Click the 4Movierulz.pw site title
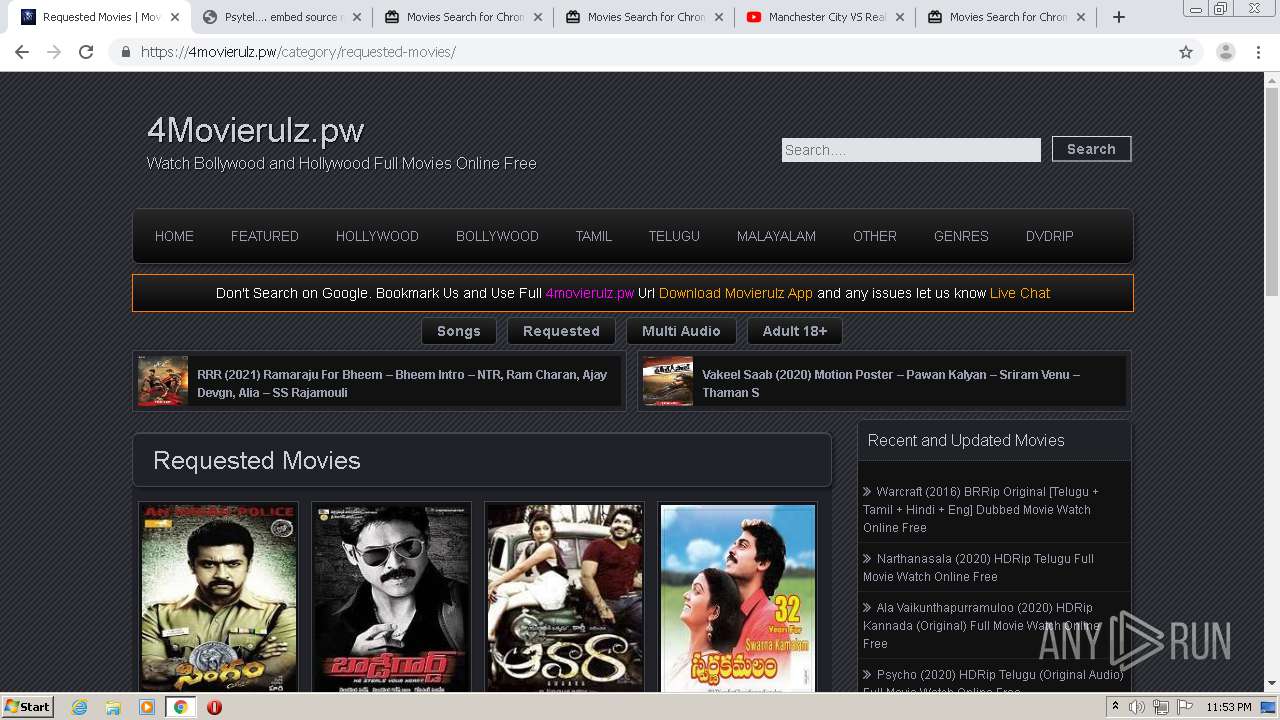The image size is (1280, 720). coord(255,131)
